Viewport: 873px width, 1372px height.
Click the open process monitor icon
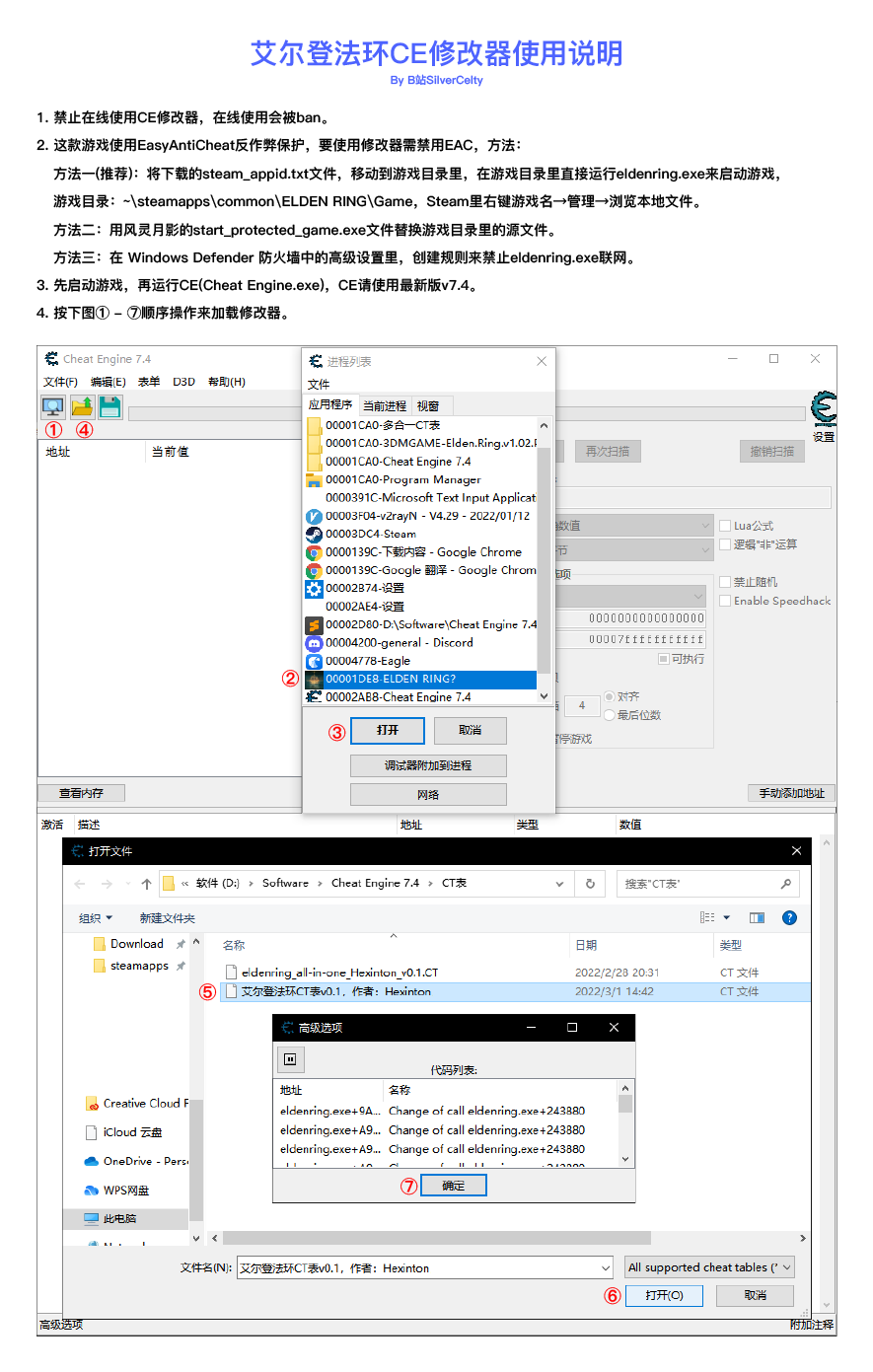[x=53, y=406]
